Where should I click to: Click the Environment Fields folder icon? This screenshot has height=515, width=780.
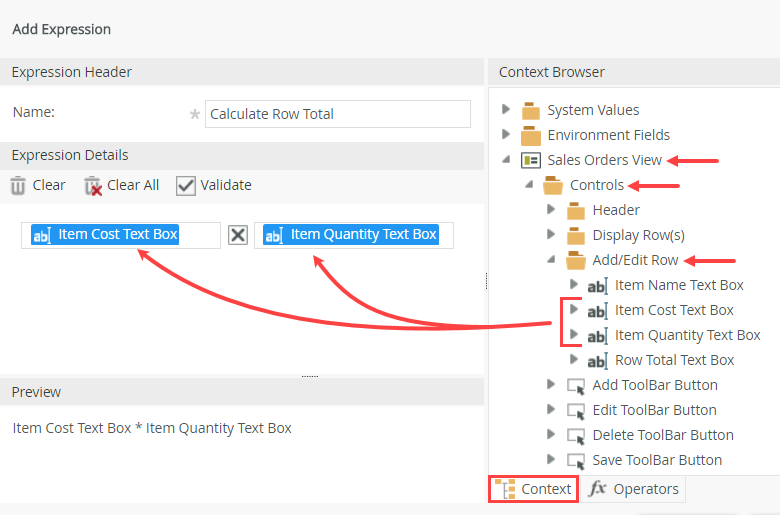pyautogui.click(x=531, y=135)
